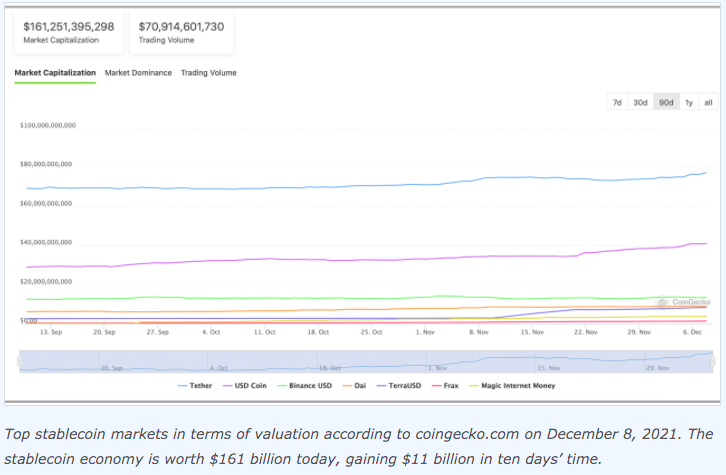Viewport: 726px width, 475px height.
Task: Set chart range to 30d
Action: click(640, 102)
